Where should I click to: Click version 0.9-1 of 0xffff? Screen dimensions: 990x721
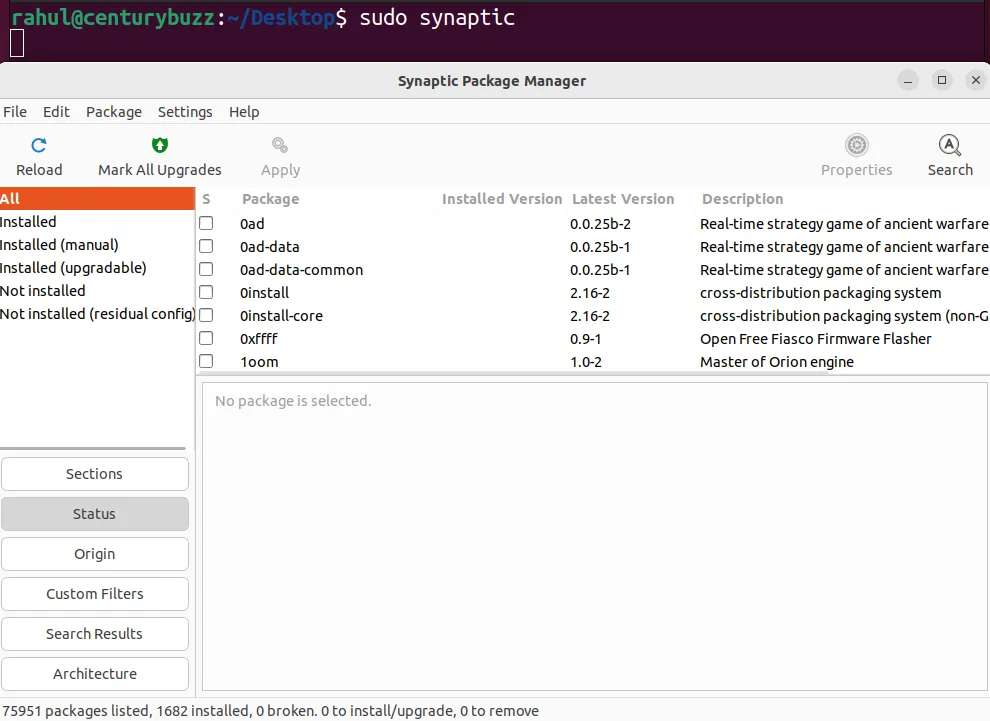(585, 339)
